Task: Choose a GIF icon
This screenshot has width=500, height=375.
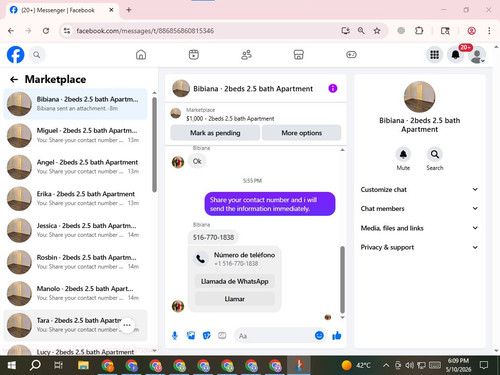Action: pos(222,335)
